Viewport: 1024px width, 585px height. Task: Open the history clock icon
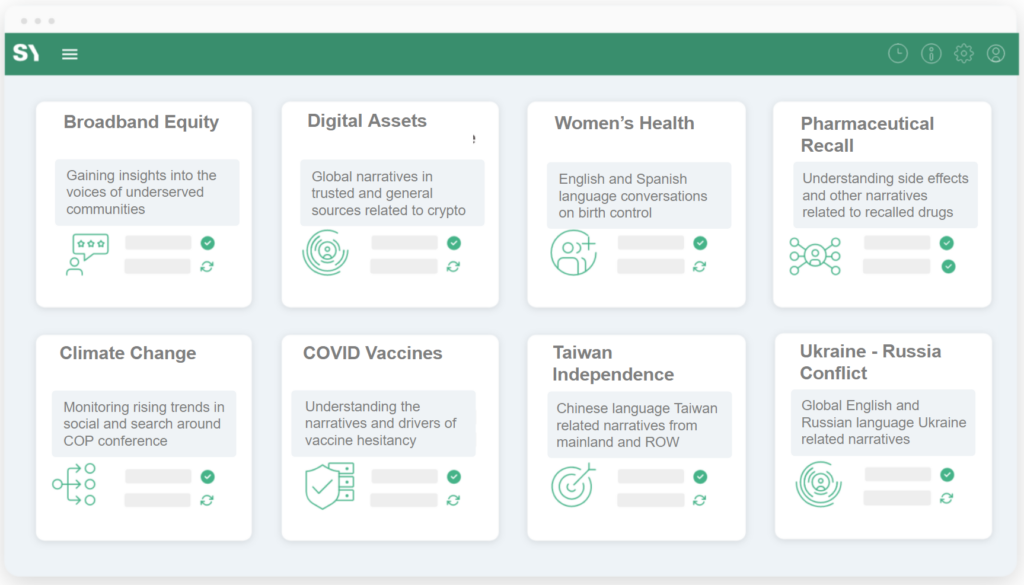coord(898,54)
